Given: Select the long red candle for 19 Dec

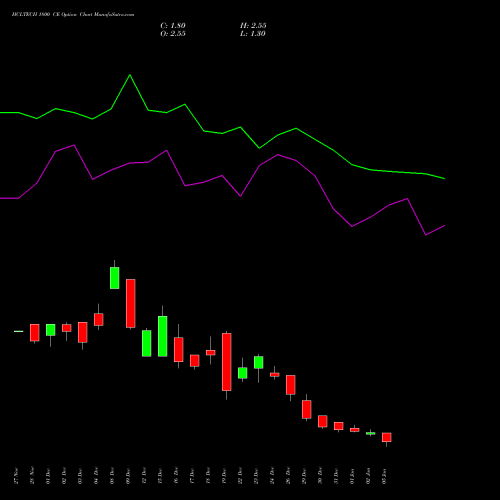Looking at the screenshot, I should coord(227,362).
